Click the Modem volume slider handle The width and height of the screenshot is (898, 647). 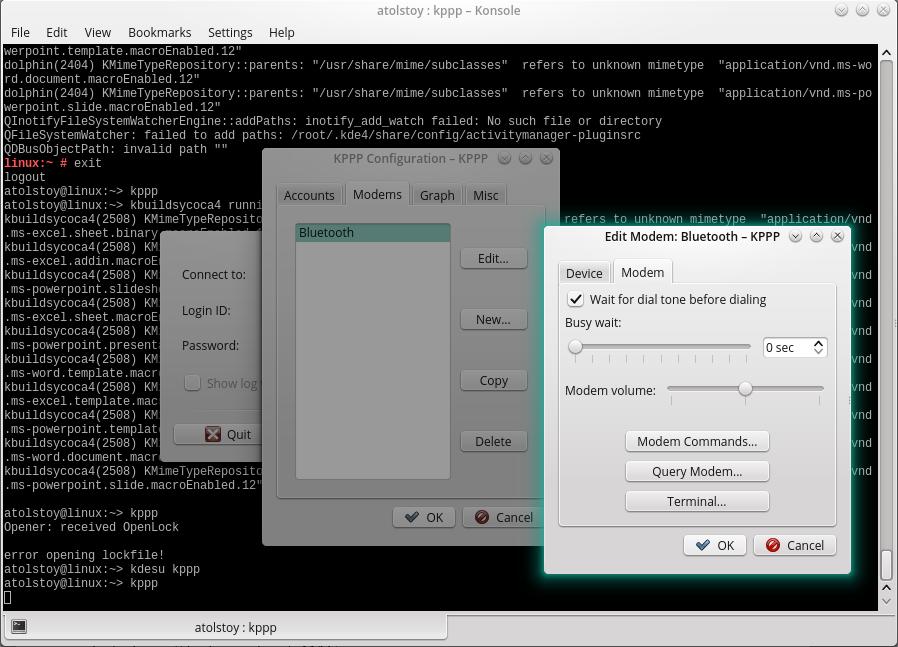(x=745, y=389)
